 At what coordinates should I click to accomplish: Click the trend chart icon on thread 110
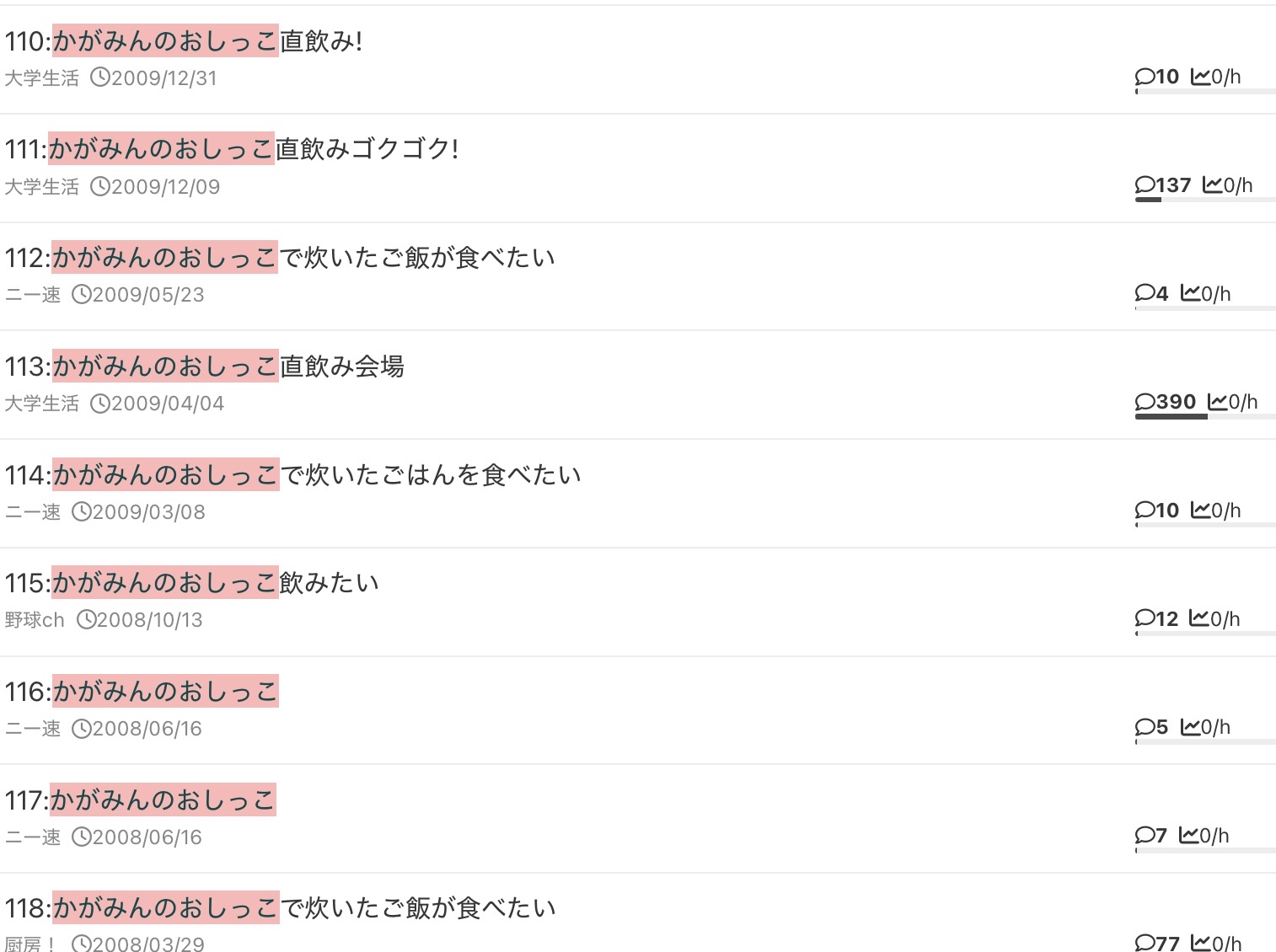pos(1200,77)
